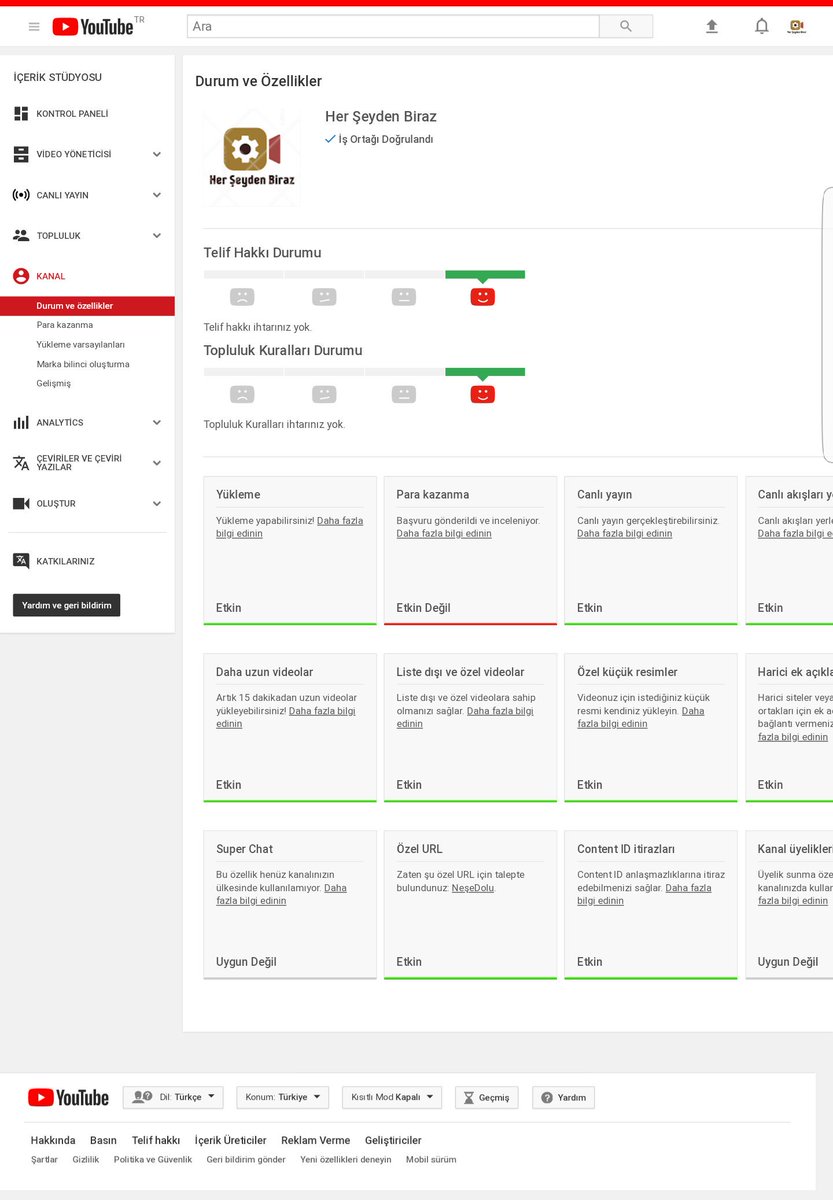Click the Geçmiş hourglass icon

point(470,1097)
